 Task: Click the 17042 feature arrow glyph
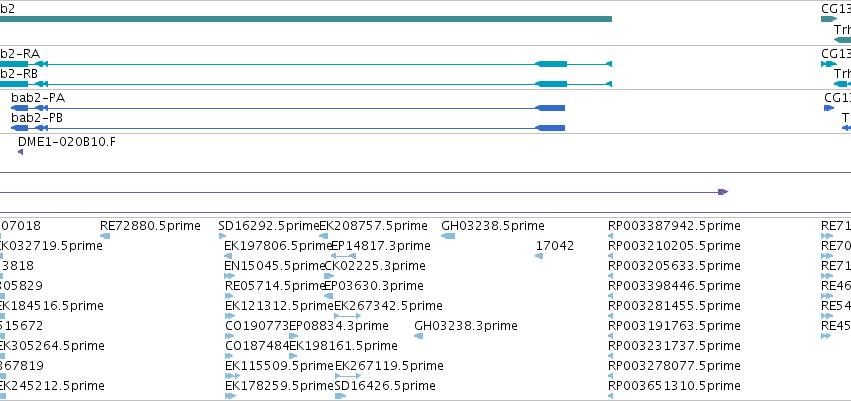click(539, 256)
